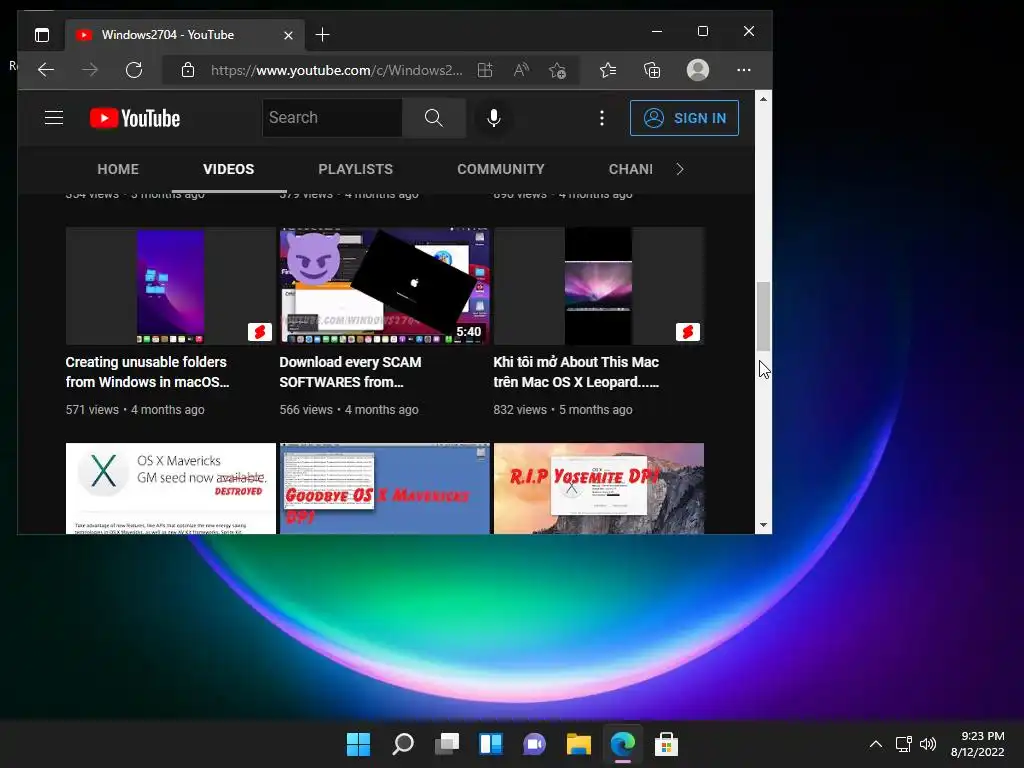The image size is (1024, 768).
Task: Click the Microsoft Edge taskbar icon
Action: click(622, 744)
